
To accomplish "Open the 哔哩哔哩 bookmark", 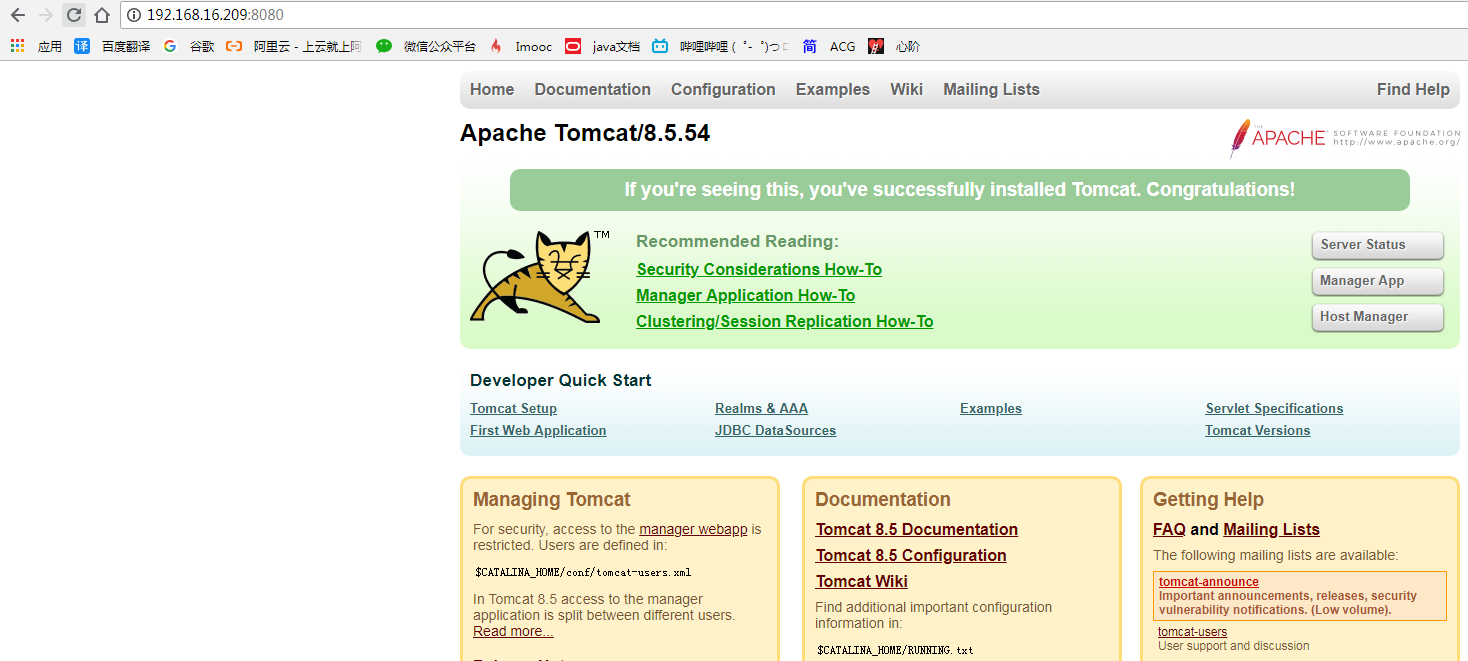I will tap(721, 46).
